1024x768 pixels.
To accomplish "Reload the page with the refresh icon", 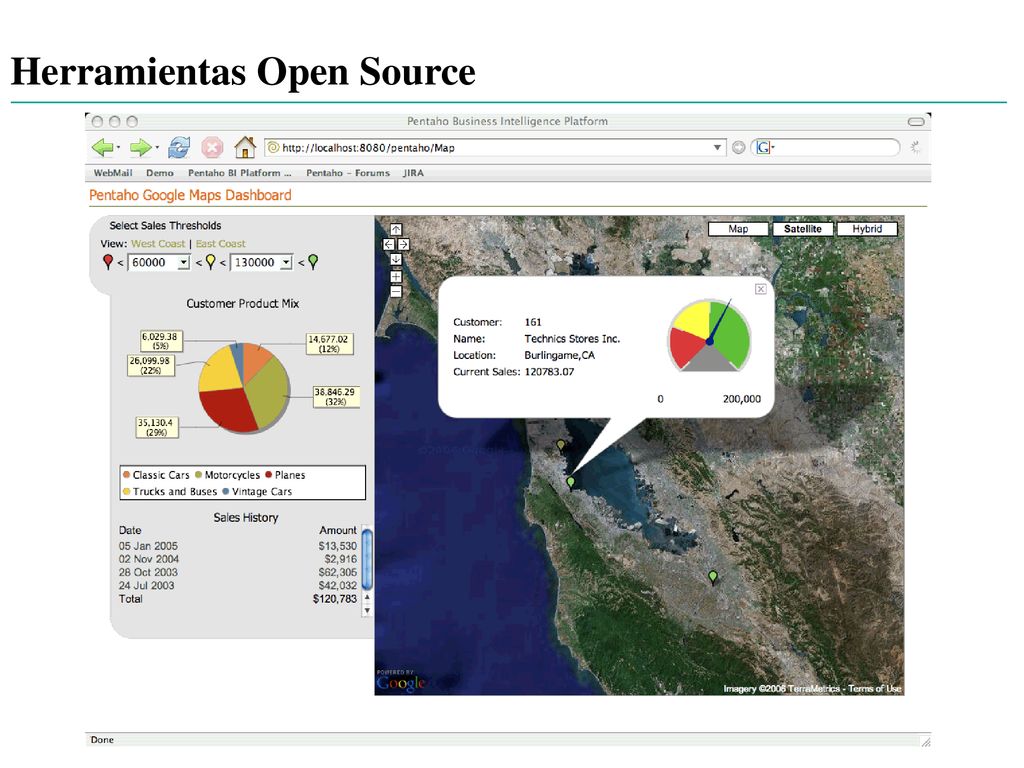I will click(x=178, y=148).
